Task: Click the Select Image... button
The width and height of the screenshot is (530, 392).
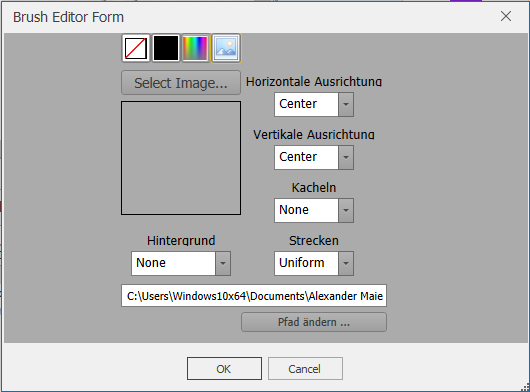Action: [181, 83]
